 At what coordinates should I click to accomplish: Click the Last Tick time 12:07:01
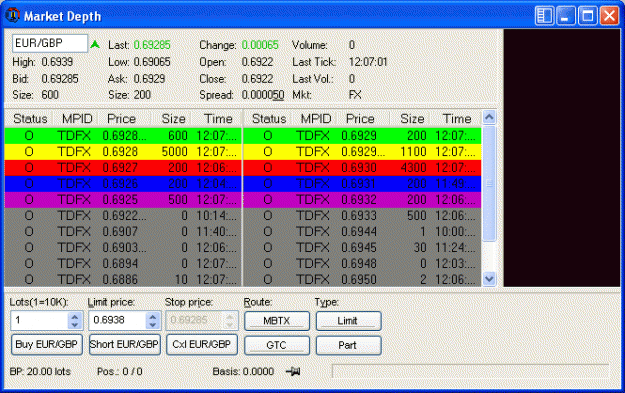click(368, 62)
